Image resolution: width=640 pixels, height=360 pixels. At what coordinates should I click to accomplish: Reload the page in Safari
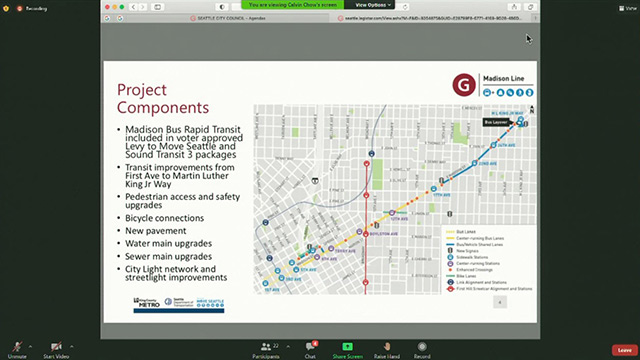pyautogui.click(x=405, y=7)
